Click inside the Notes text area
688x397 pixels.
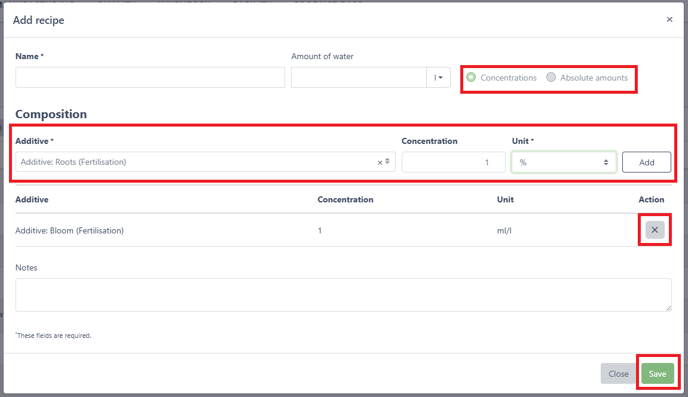point(343,295)
